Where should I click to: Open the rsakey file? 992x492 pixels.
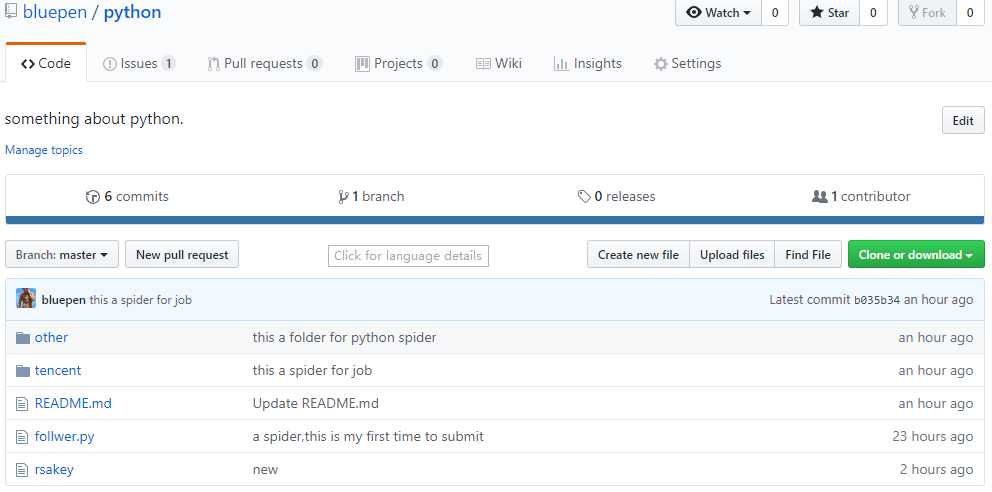[x=54, y=469]
